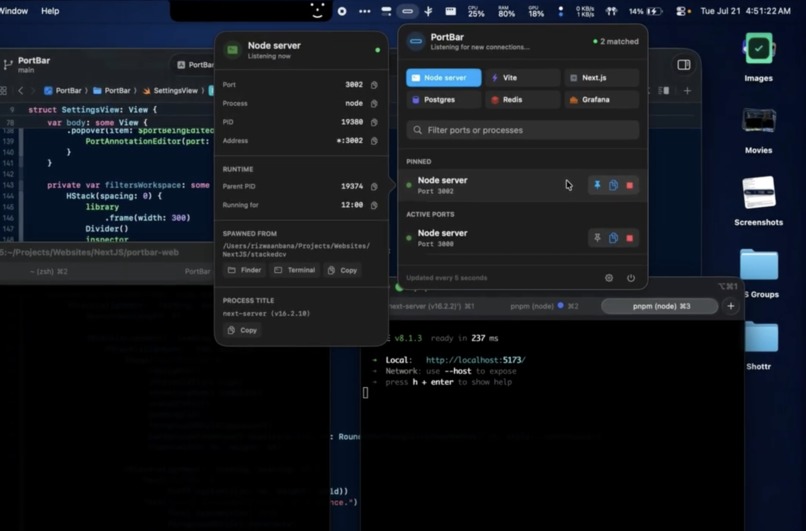
Task: Copy the Running for value 12:00
Action: point(374,205)
